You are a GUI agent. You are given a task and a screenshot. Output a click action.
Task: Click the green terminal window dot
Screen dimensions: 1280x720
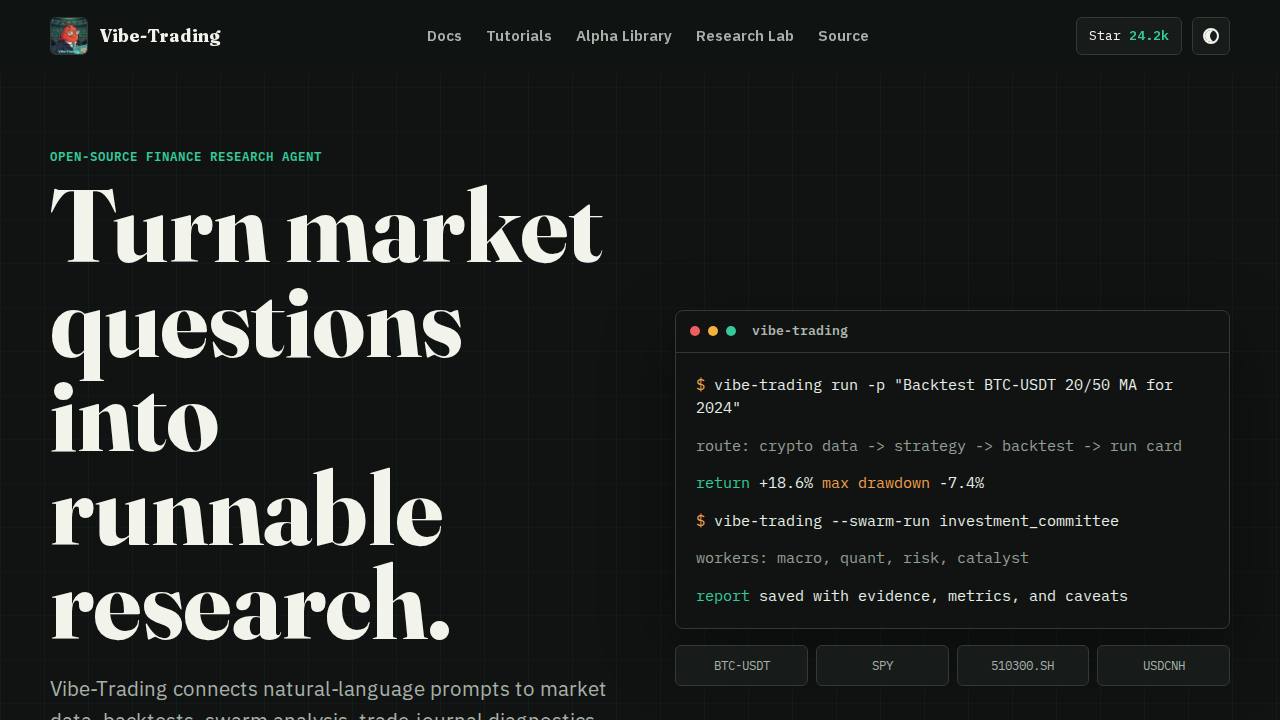coord(731,331)
